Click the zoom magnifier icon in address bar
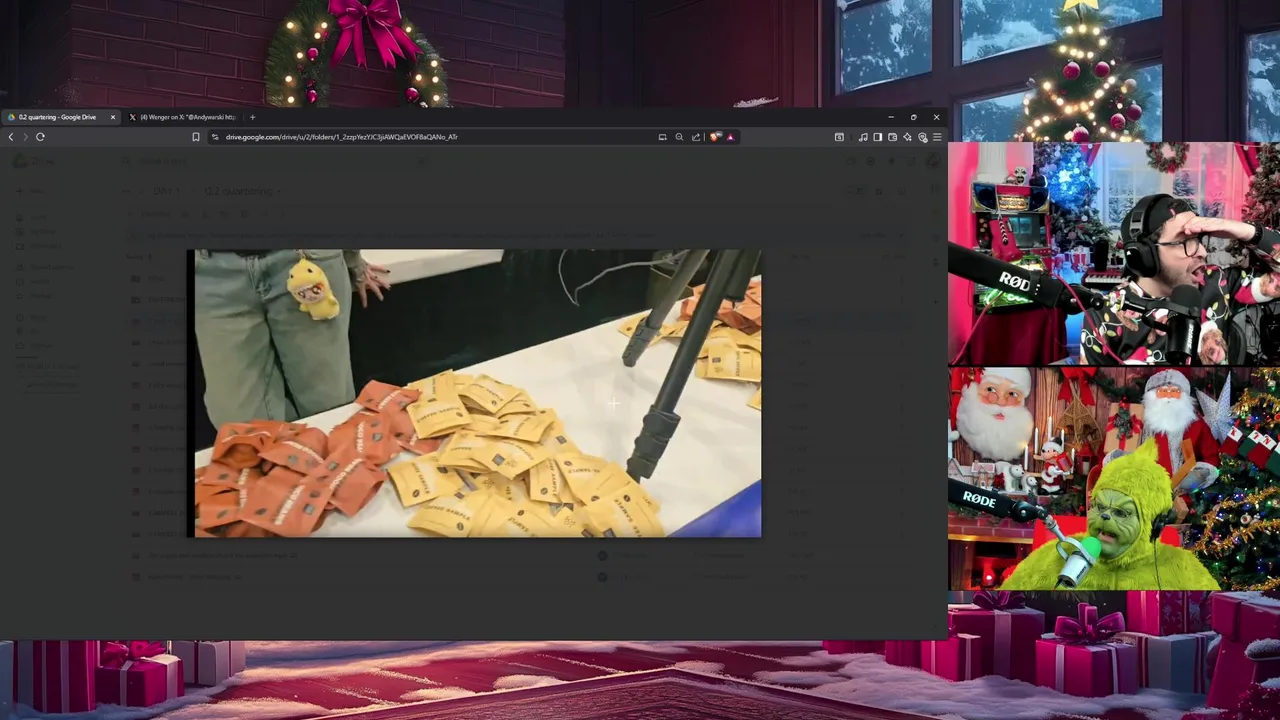1280x720 pixels. coord(679,137)
